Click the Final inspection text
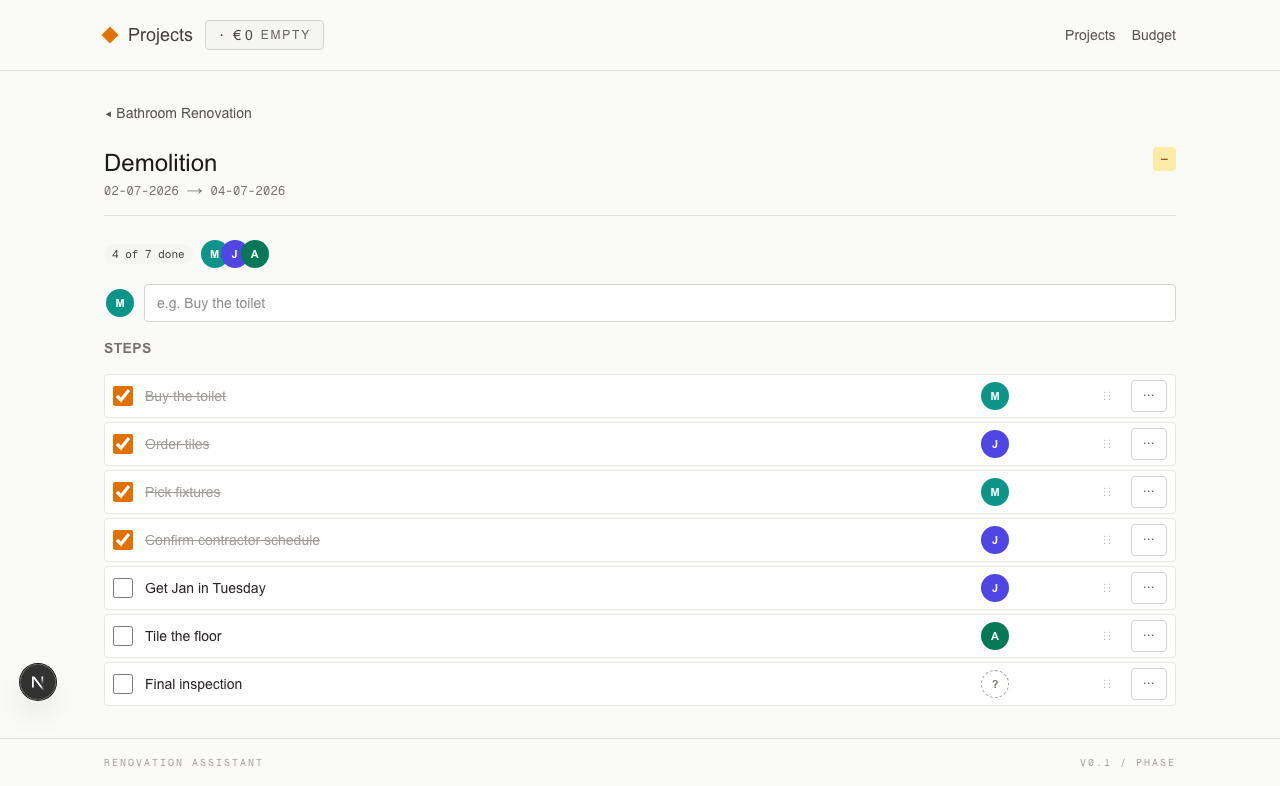Image resolution: width=1280 pixels, height=786 pixels. click(x=193, y=684)
